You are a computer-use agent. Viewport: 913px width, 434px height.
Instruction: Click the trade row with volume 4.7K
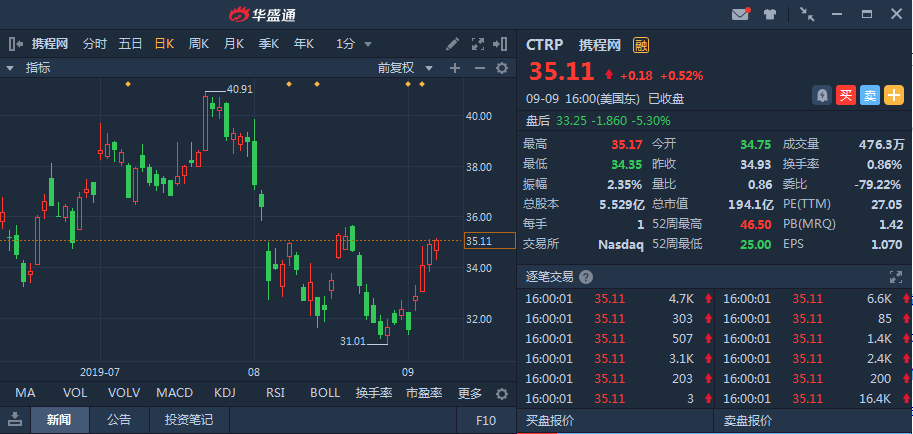[x=616, y=299]
